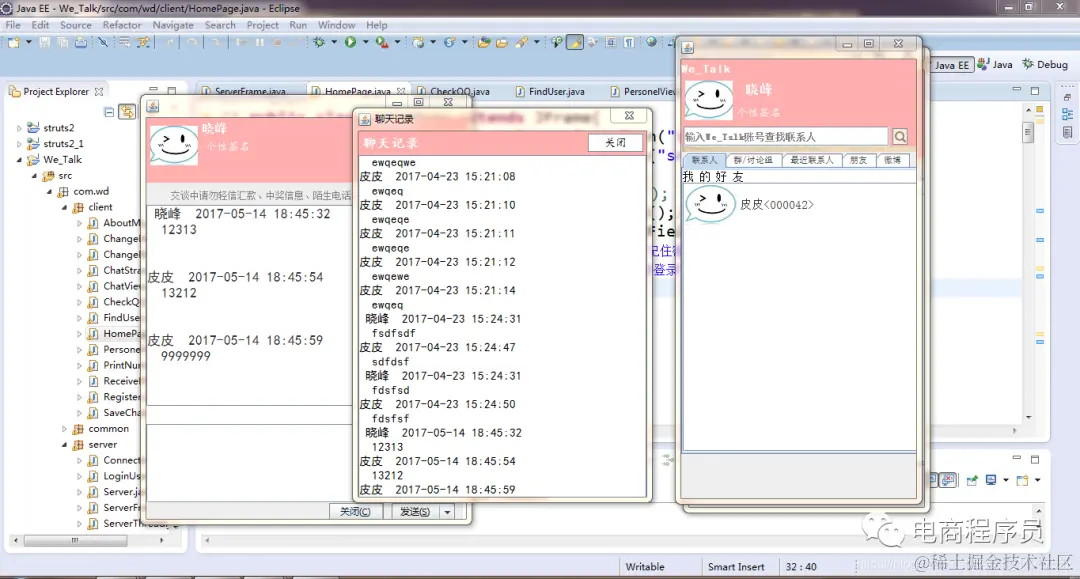Click the 32 : 40 cursor position status
The width and height of the screenshot is (1080, 579).
(x=801, y=567)
